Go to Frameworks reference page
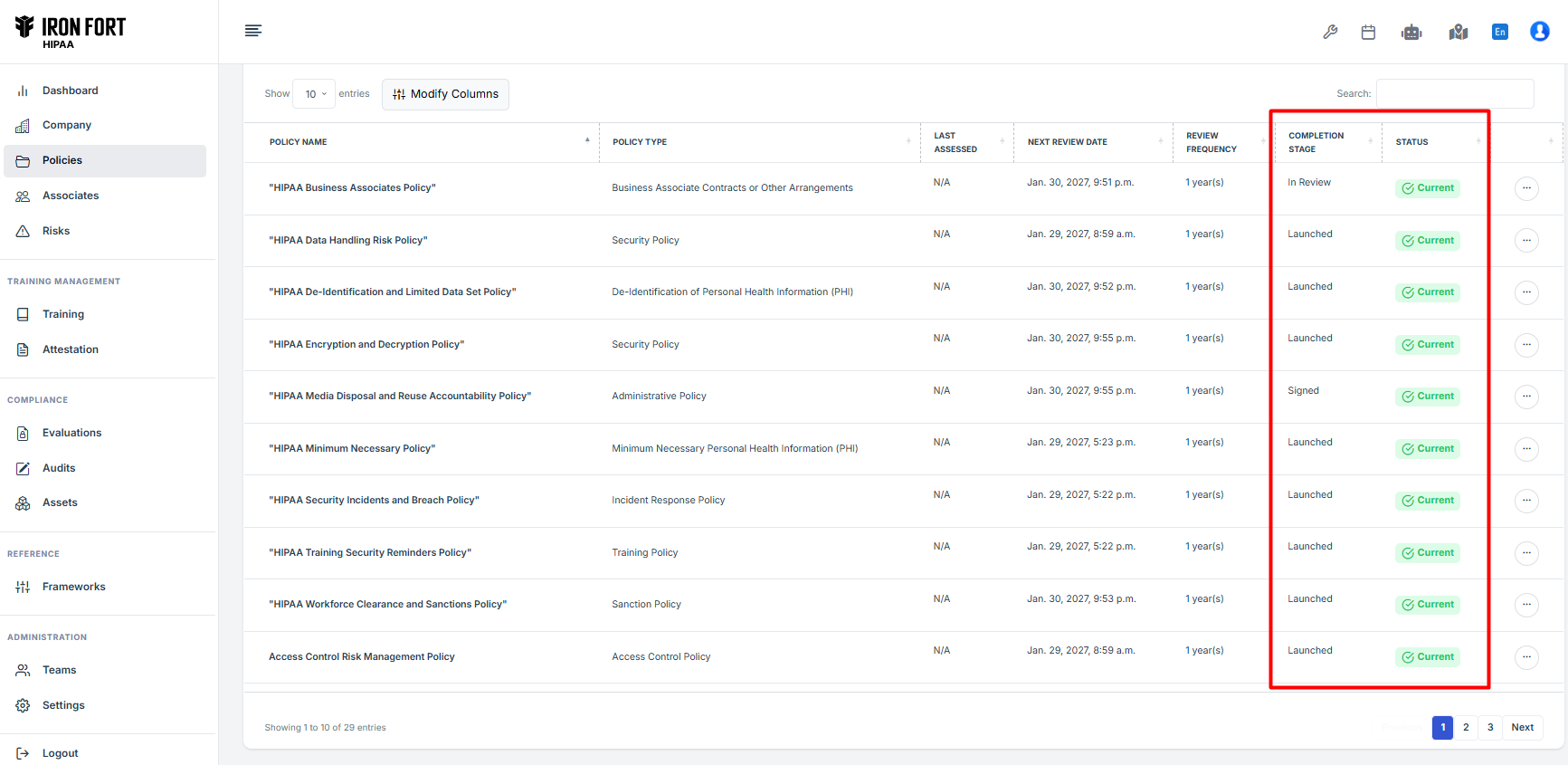The height and width of the screenshot is (765, 1568). [x=73, y=587]
